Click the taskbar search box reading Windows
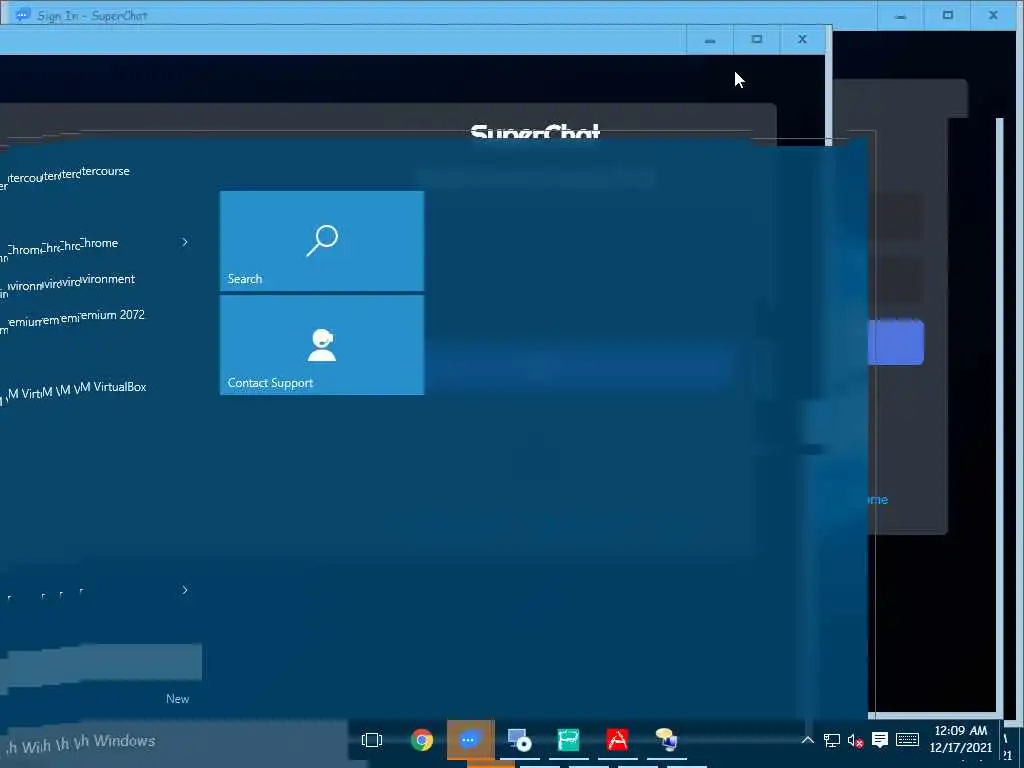 173,742
